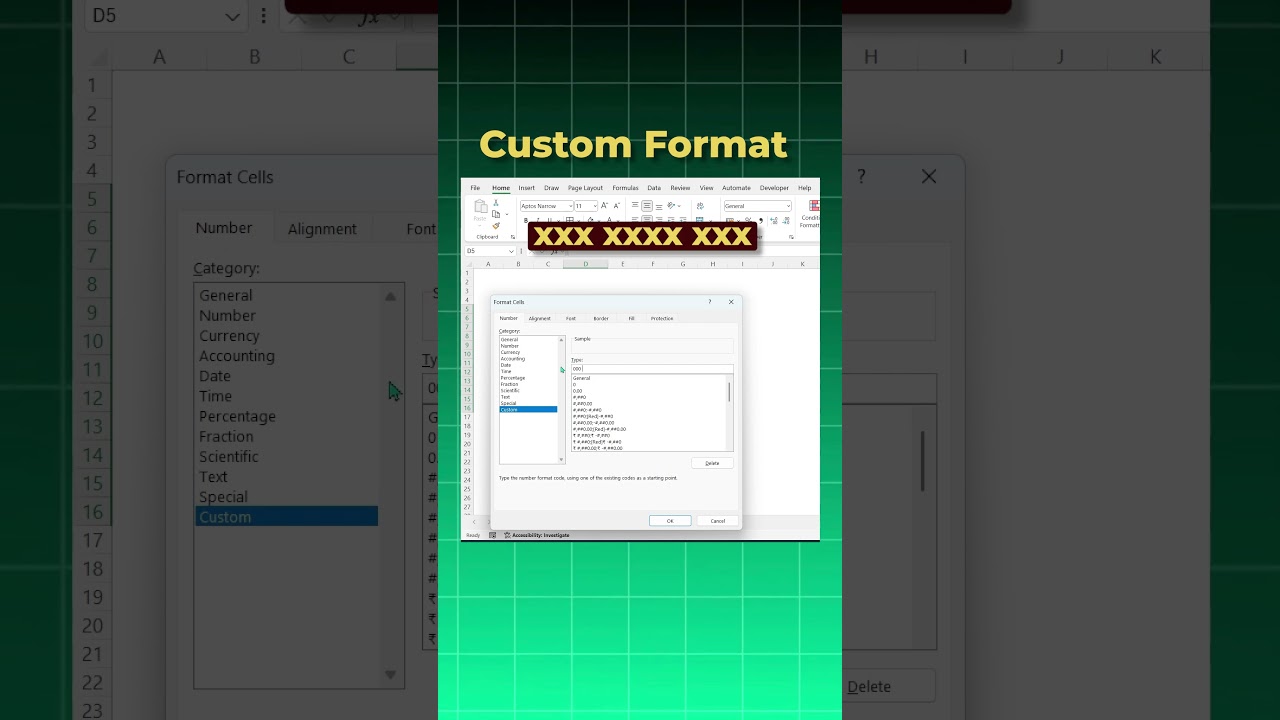Viewport: 1280px width, 720px height.
Task: Open the Copy options dropdown arrow
Action: point(505,214)
